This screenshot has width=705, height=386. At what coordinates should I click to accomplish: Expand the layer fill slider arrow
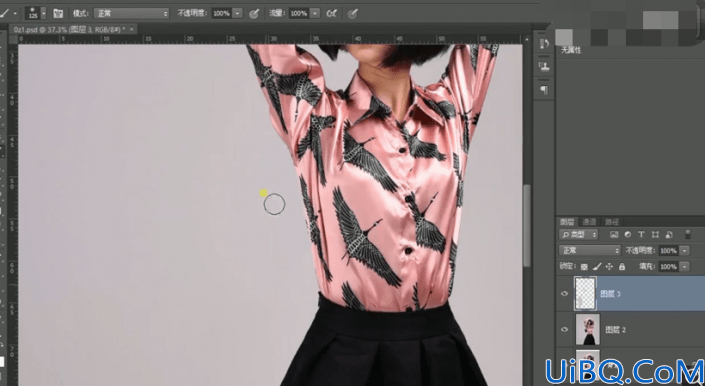[685, 266]
